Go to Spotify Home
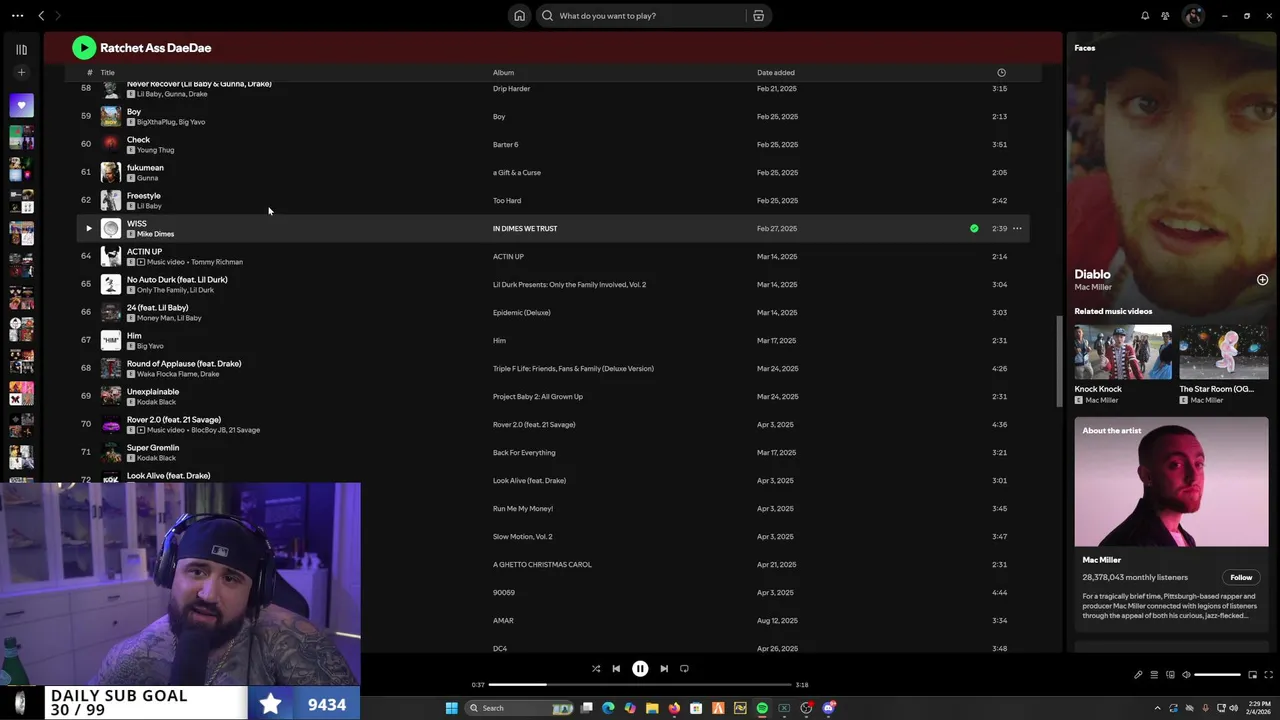Image resolution: width=1280 pixels, height=720 pixels. coord(519,15)
